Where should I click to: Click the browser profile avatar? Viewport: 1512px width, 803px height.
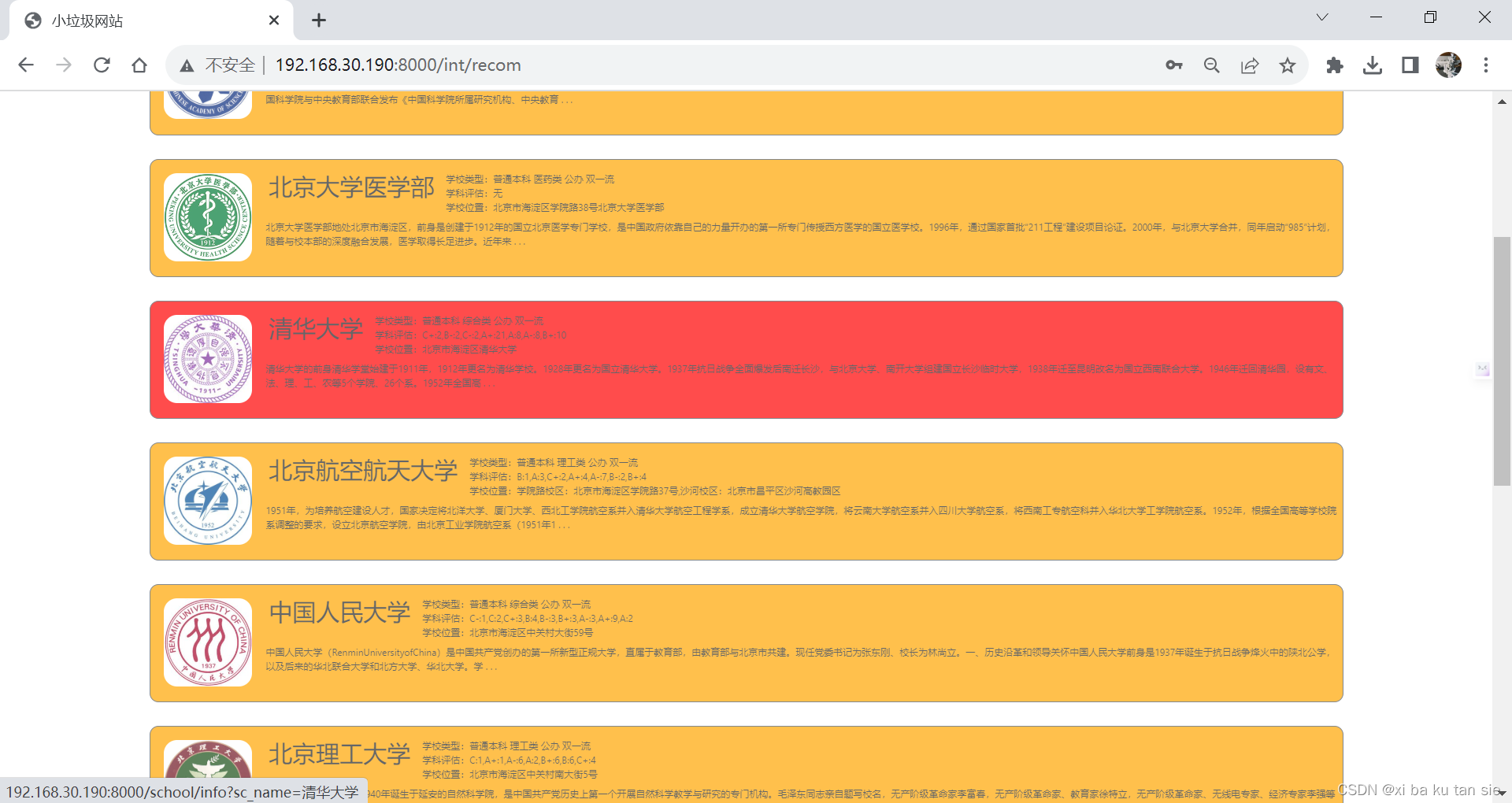click(1448, 65)
